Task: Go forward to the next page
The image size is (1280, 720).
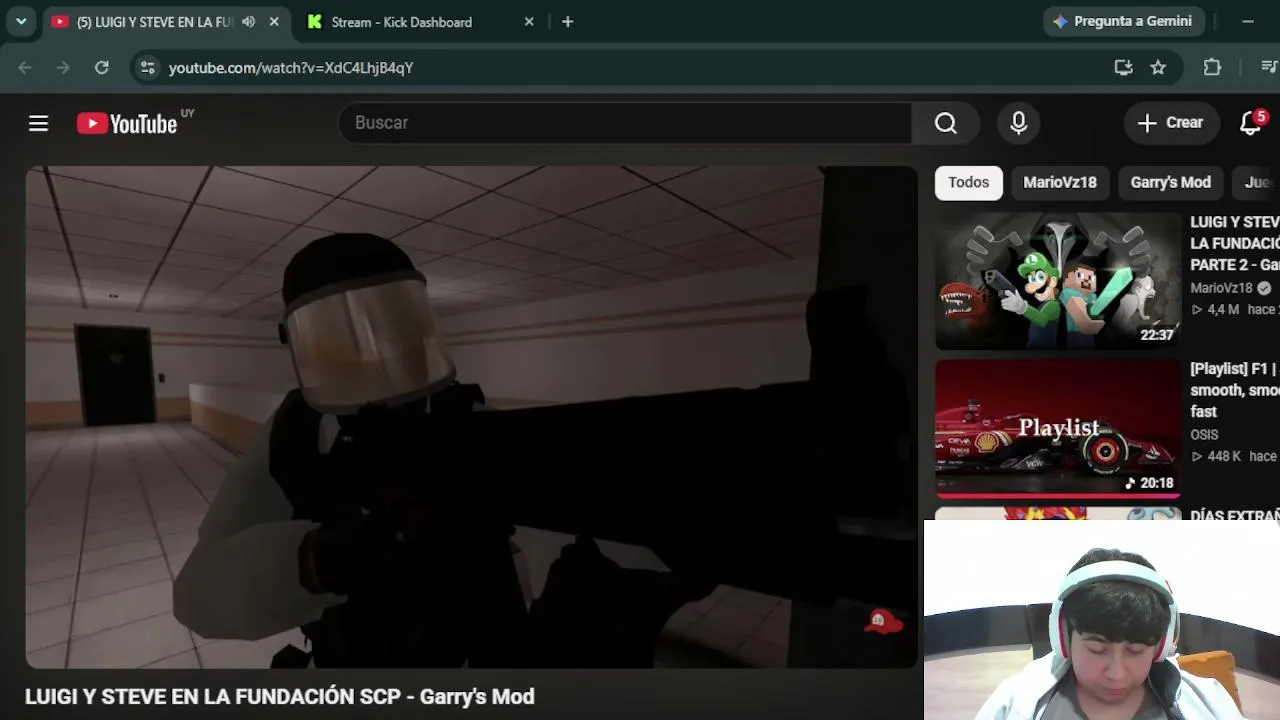Action: (63, 67)
